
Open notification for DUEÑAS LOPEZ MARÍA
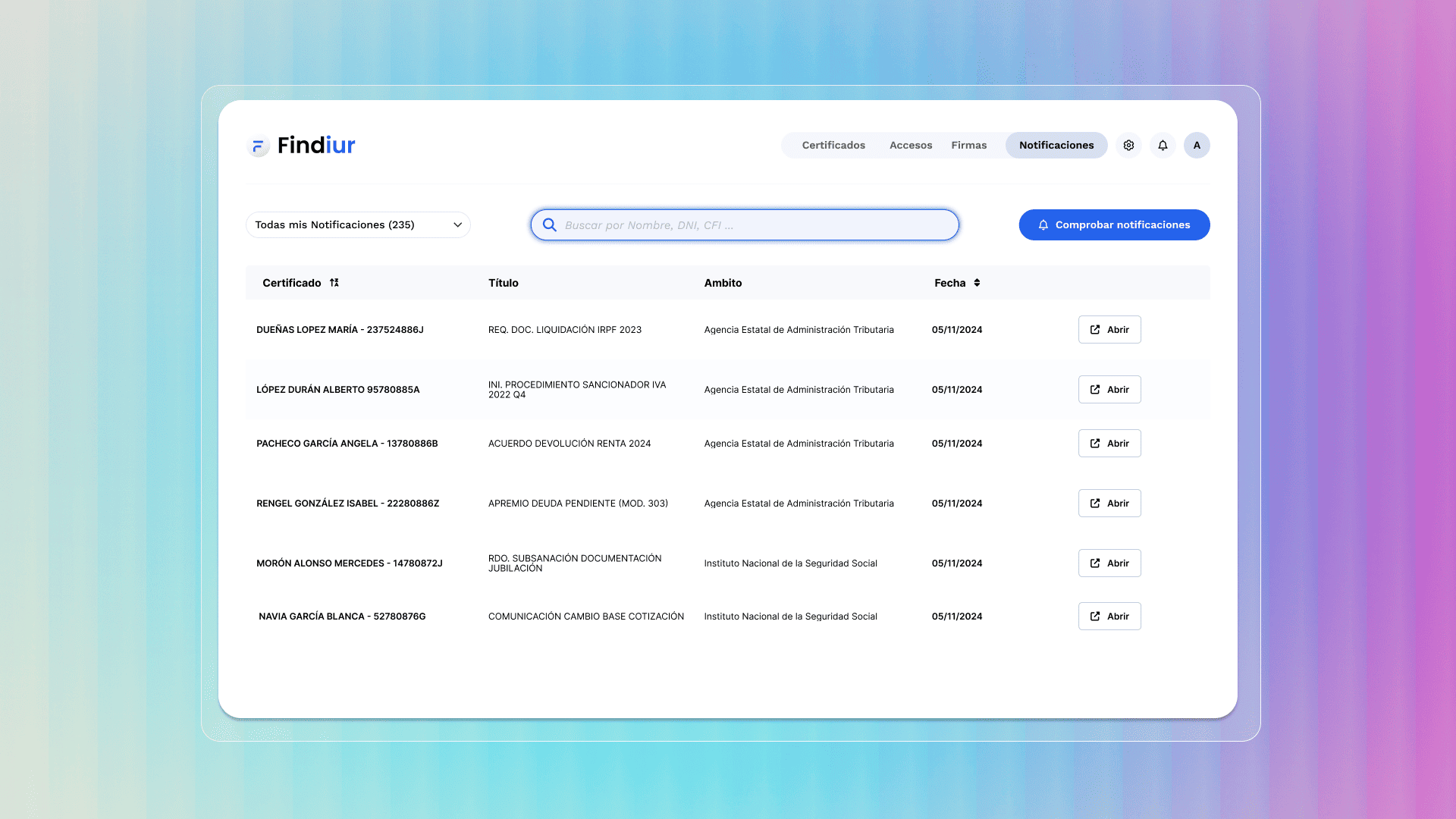pos(1109,330)
